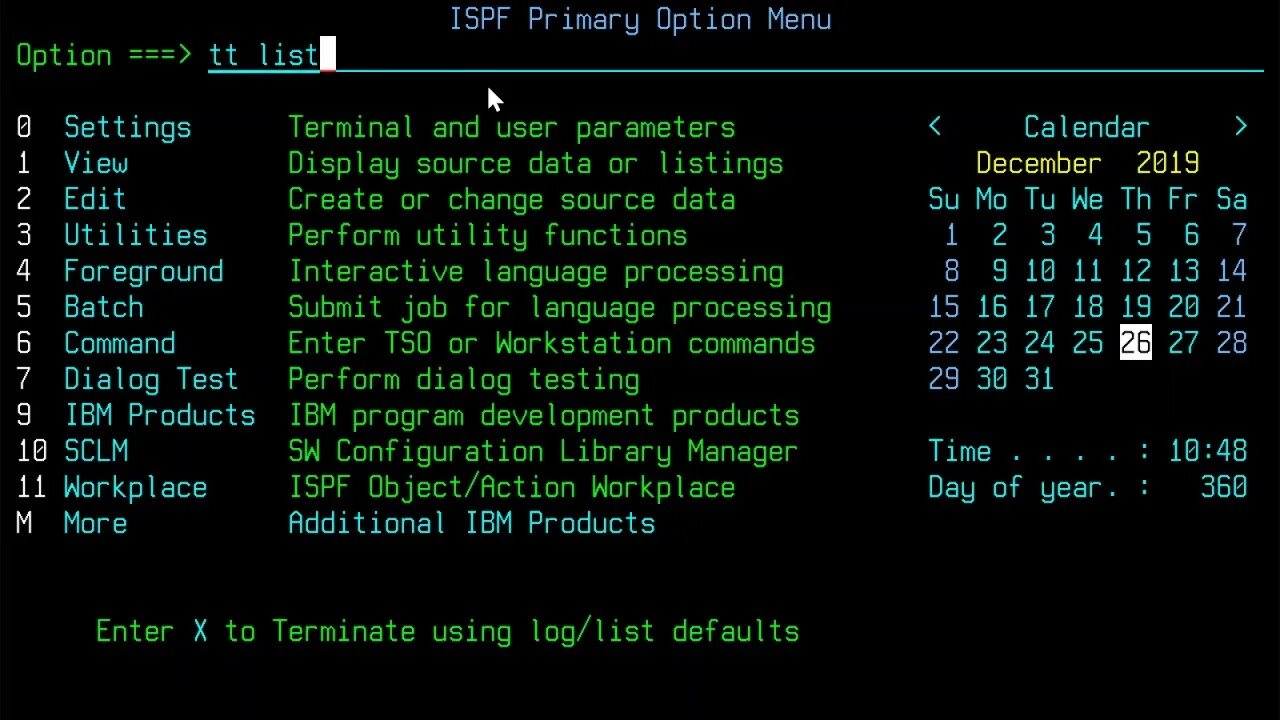The image size is (1280, 720).
Task: Click the Option command input field
Action: pyautogui.click(x=735, y=55)
